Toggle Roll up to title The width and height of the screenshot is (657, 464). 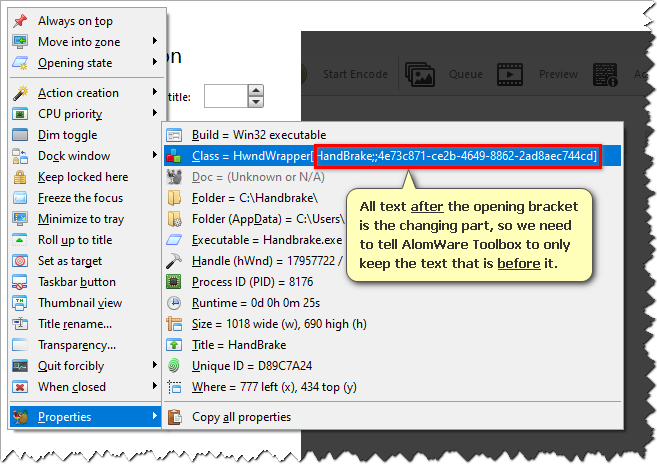75,240
